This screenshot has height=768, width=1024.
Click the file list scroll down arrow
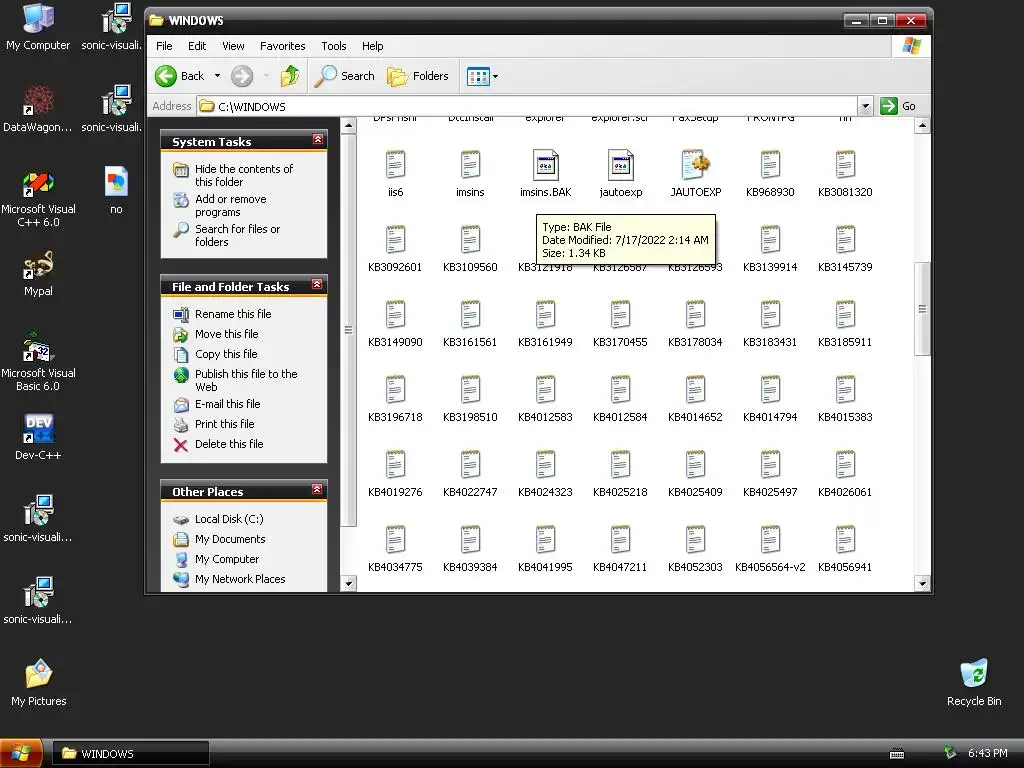click(x=922, y=584)
